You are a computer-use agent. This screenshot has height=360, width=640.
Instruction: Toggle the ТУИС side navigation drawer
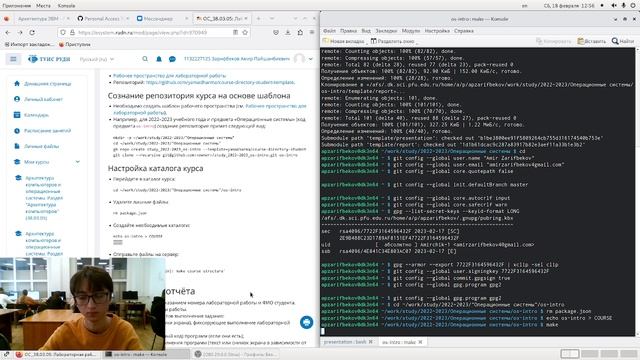tap(13, 59)
